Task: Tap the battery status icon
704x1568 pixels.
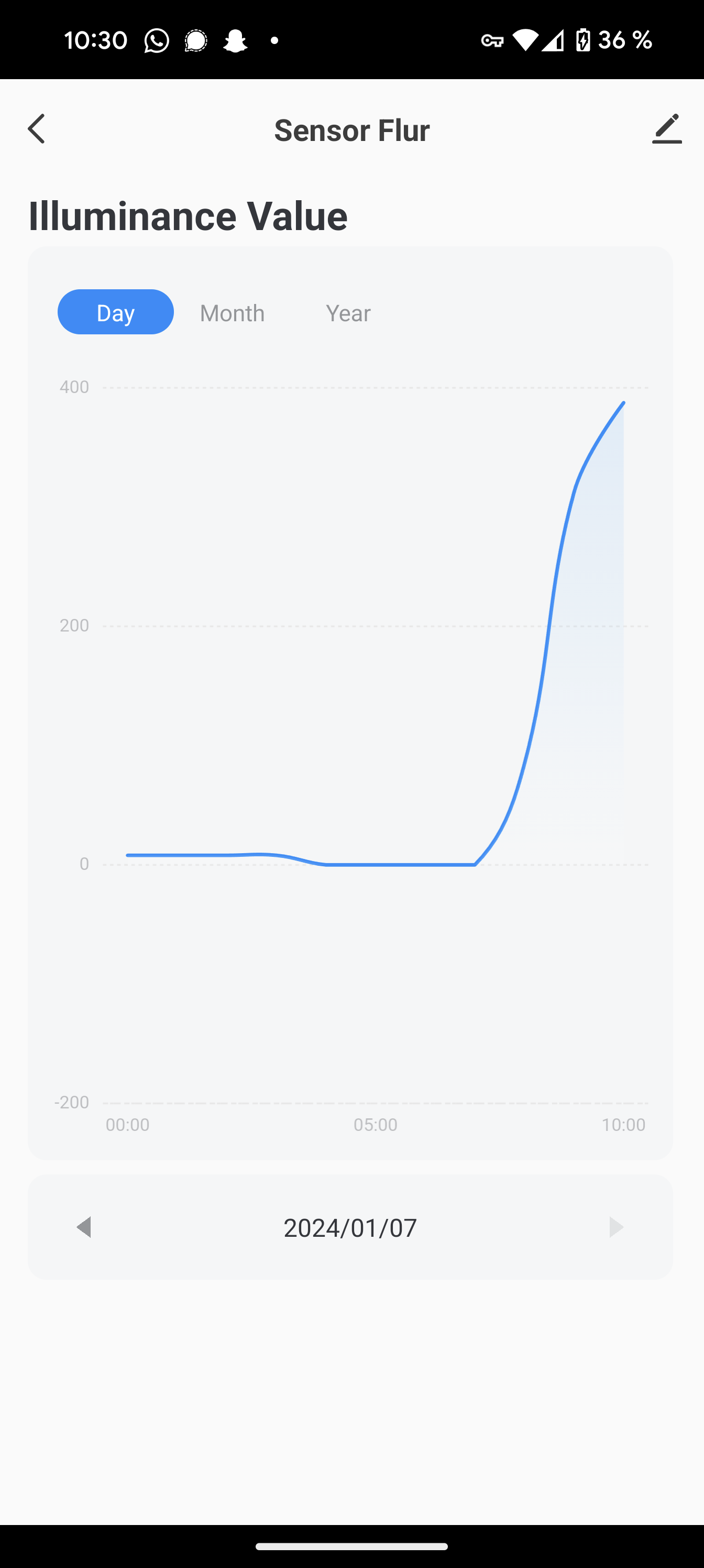Action: coord(583,40)
